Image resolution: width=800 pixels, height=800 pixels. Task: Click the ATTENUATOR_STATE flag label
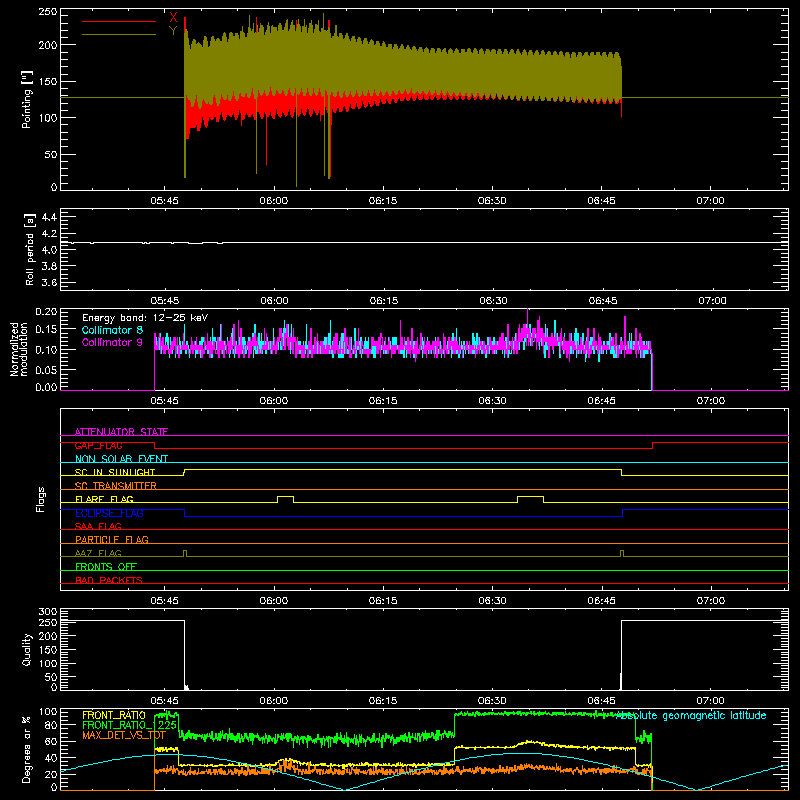(x=121, y=432)
